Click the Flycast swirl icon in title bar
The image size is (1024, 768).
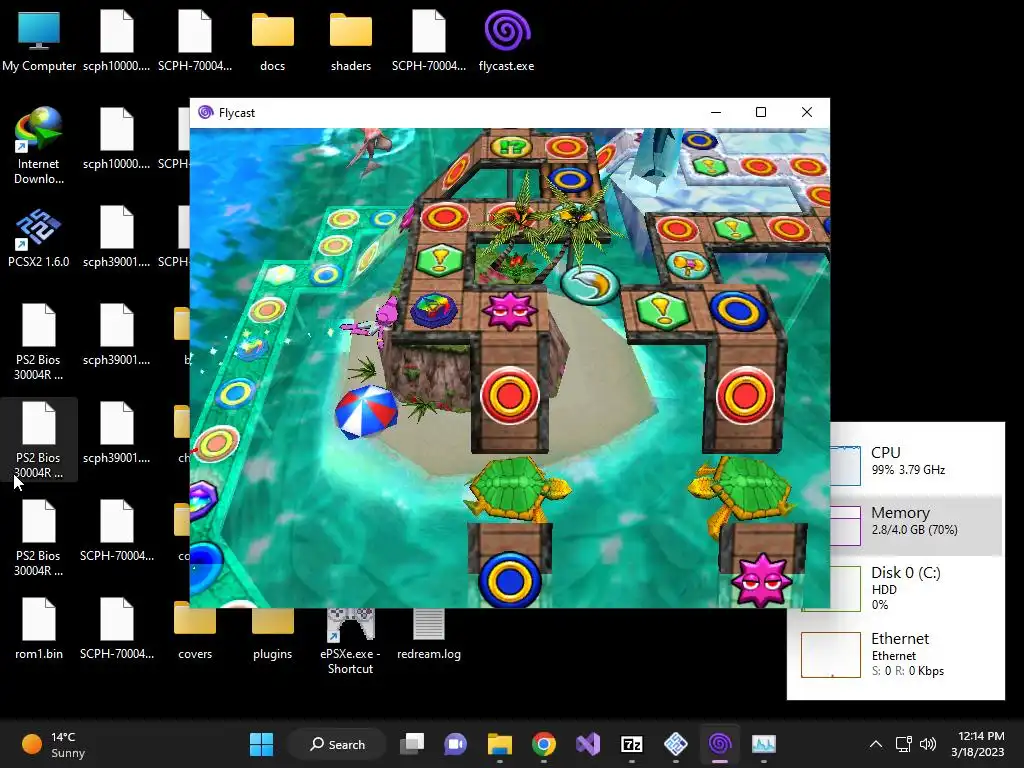coord(206,112)
